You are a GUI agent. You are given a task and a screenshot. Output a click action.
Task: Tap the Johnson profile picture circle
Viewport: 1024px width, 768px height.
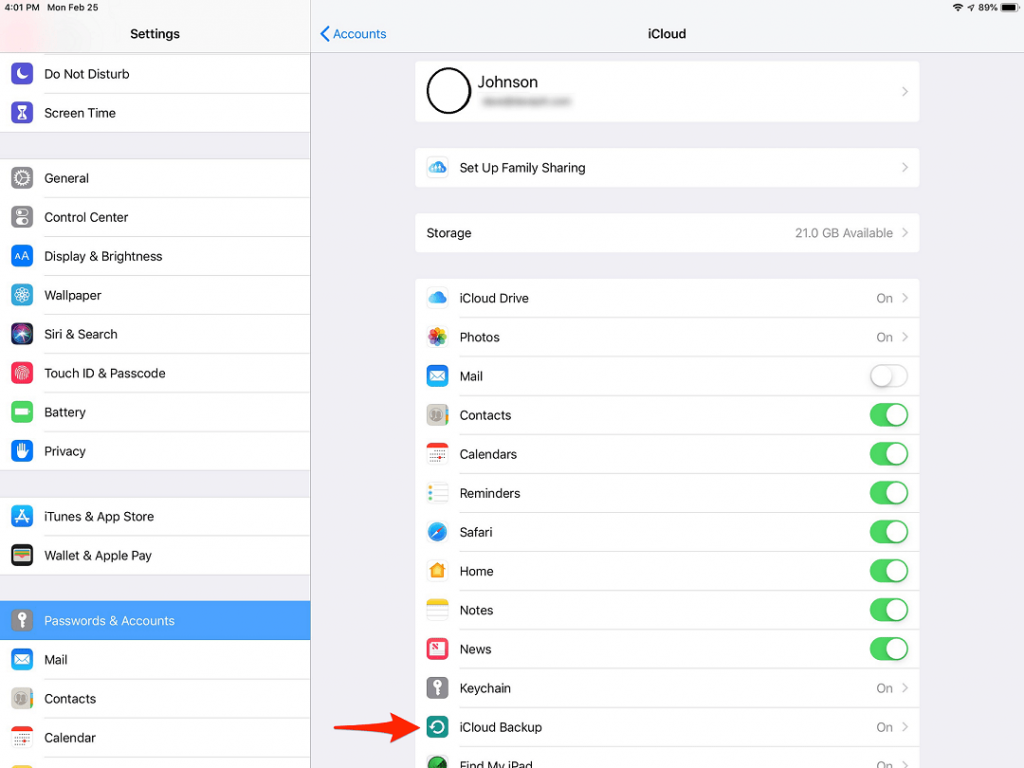tap(448, 91)
